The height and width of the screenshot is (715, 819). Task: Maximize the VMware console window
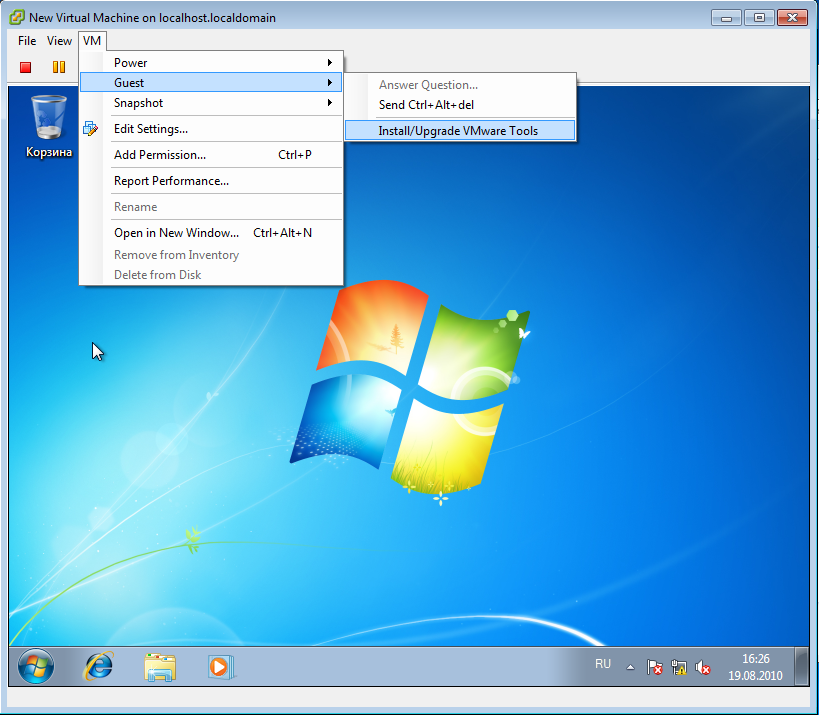click(759, 18)
